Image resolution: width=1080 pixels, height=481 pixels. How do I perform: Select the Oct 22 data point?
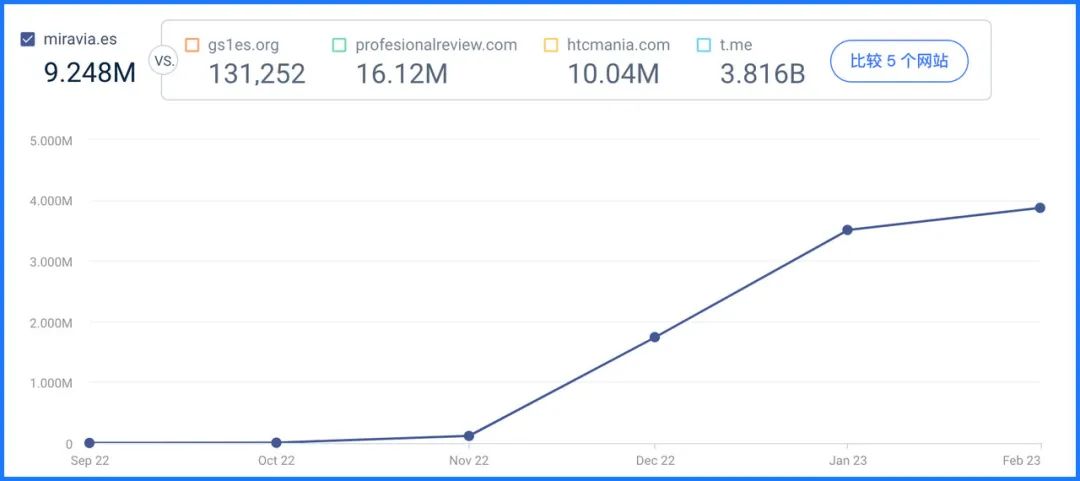pos(276,442)
